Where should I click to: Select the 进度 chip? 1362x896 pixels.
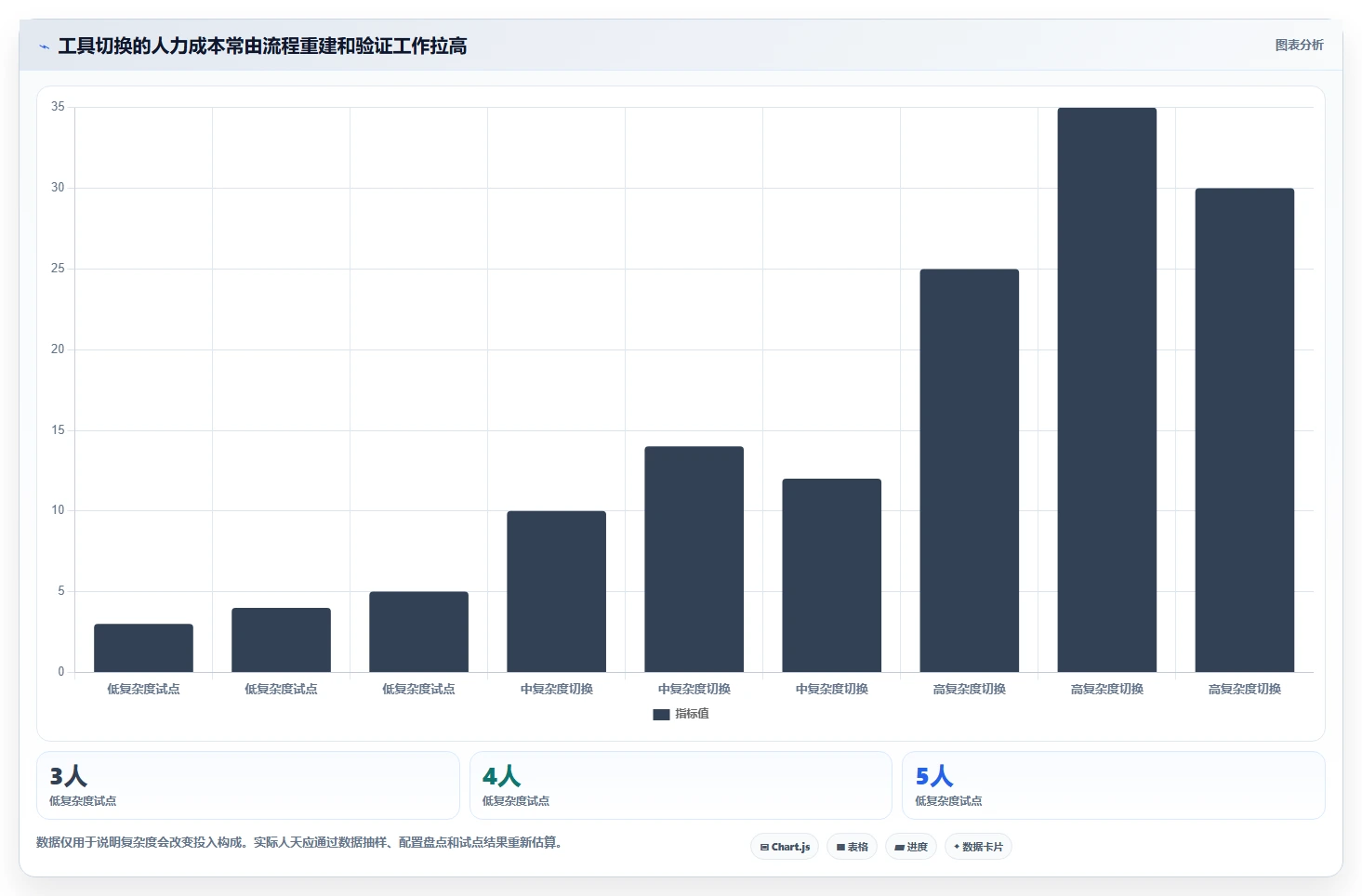click(x=911, y=847)
